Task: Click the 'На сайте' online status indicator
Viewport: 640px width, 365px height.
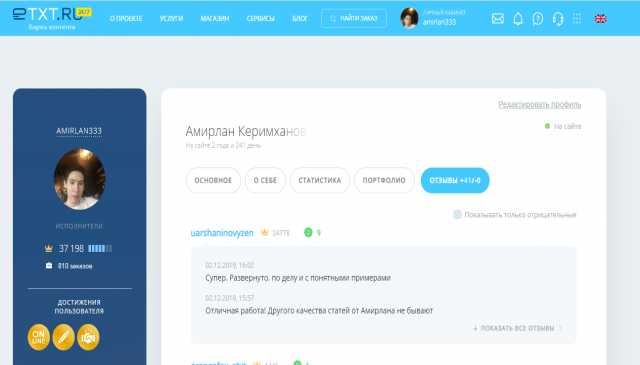Action: pyautogui.click(x=563, y=126)
